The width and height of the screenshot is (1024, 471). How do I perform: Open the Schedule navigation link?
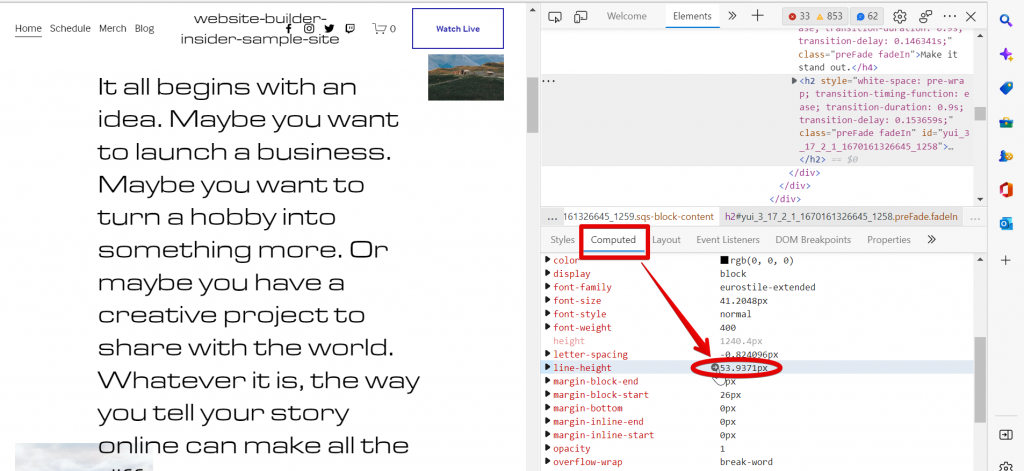(x=70, y=29)
